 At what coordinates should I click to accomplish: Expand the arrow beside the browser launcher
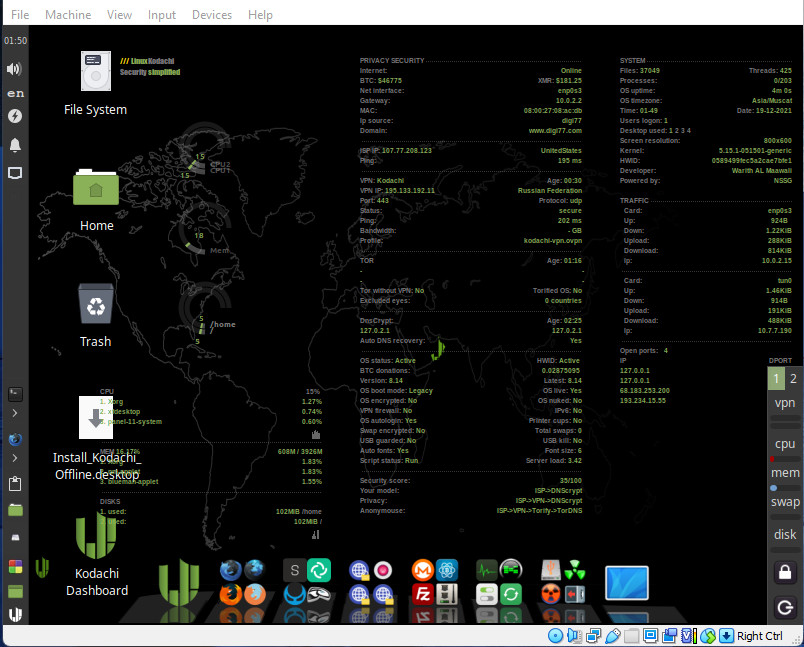coord(15,458)
